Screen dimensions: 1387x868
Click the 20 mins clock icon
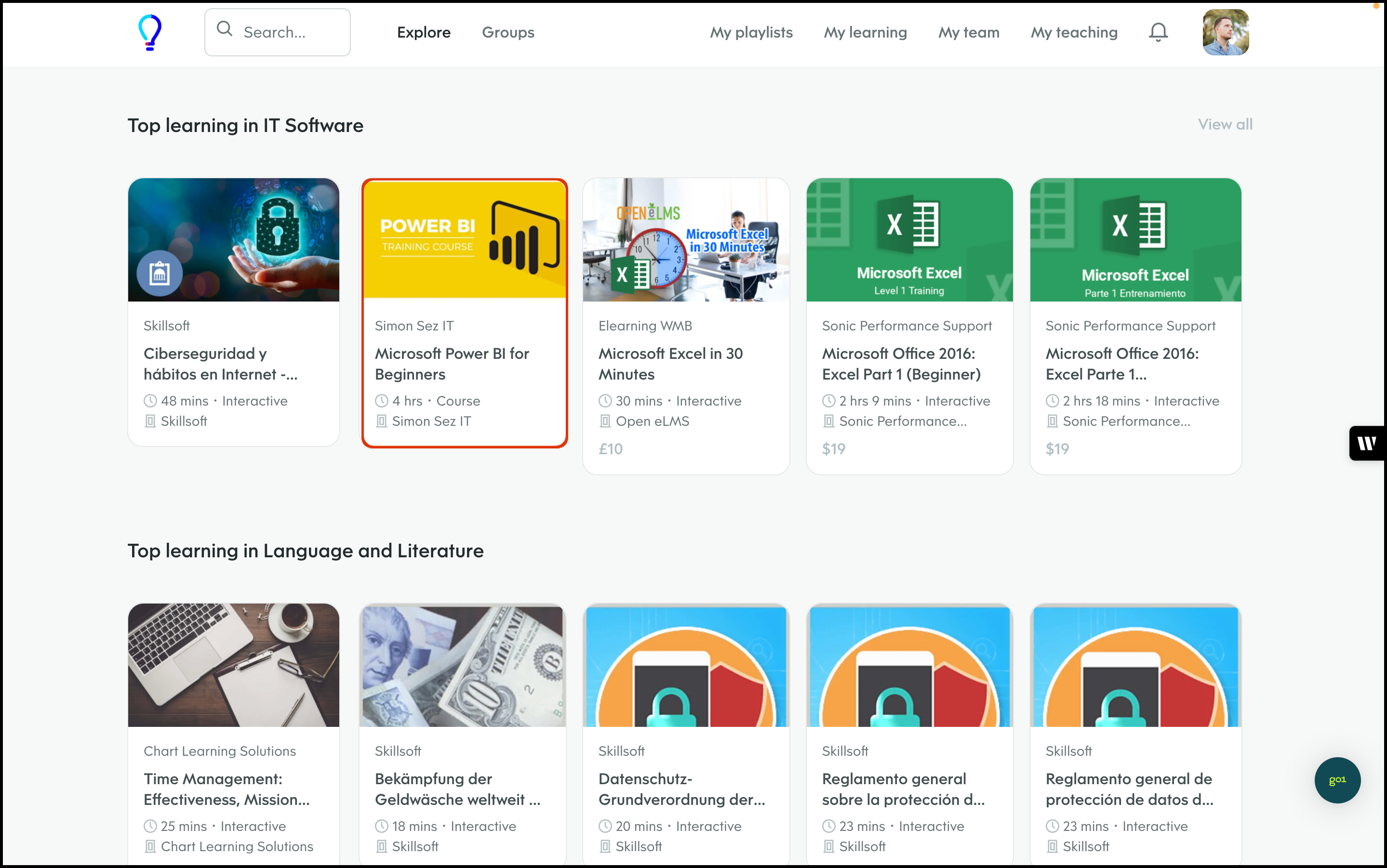605,826
